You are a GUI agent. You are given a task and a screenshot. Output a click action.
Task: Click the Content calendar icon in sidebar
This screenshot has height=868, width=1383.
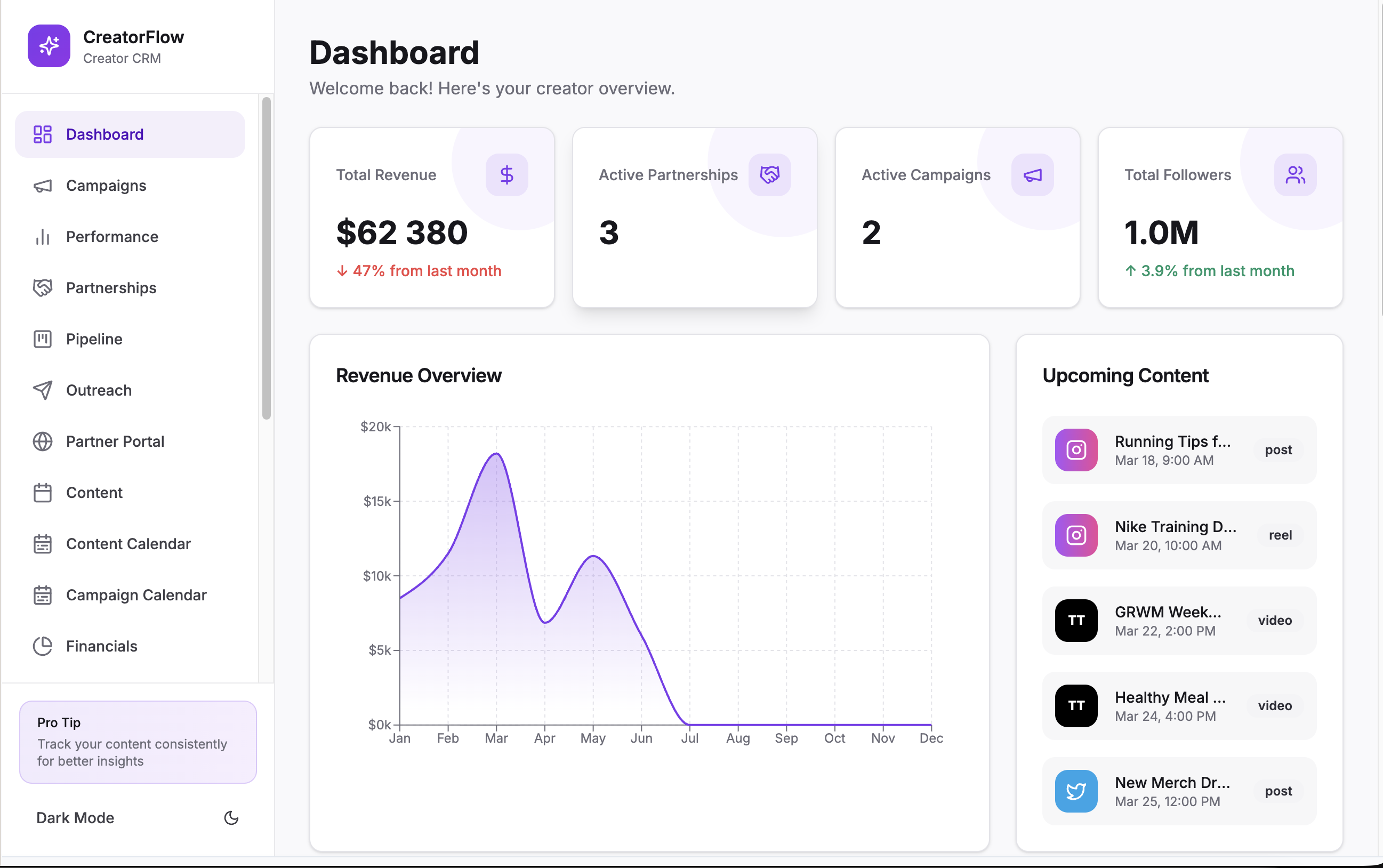pyautogui.click(x=43, y=493)
